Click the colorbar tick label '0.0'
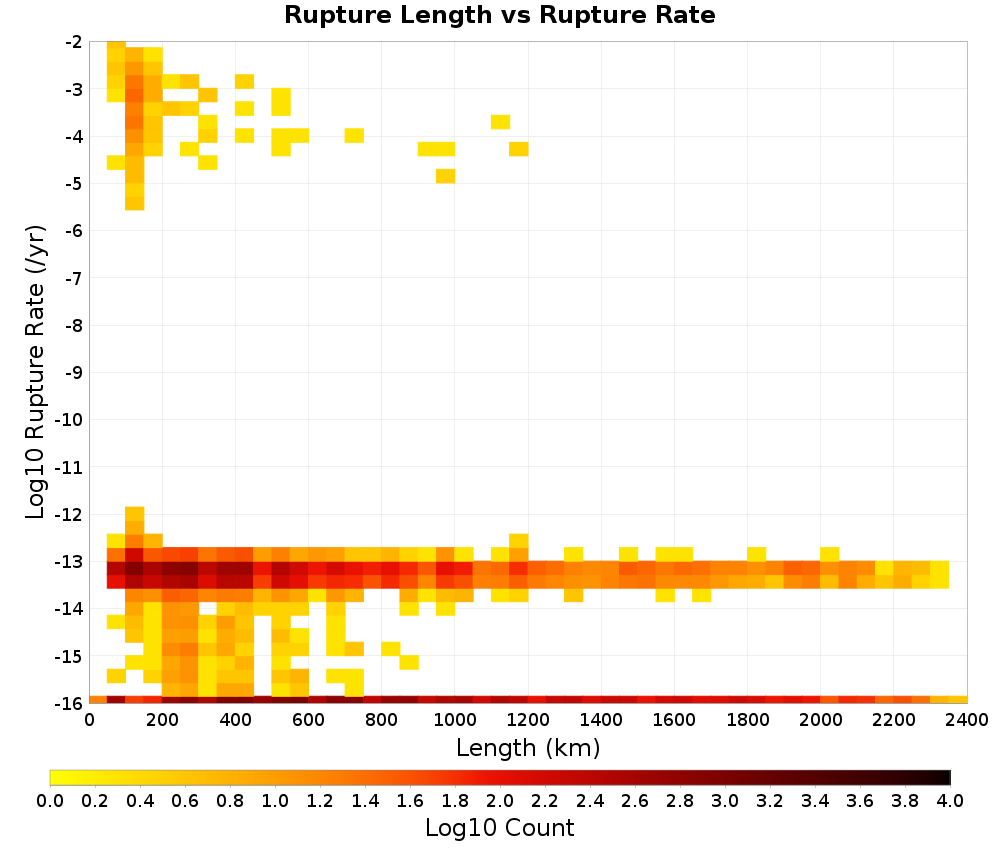Viewport: 1000px width, 850px height. pyautogui.click(x=50, y=800)
